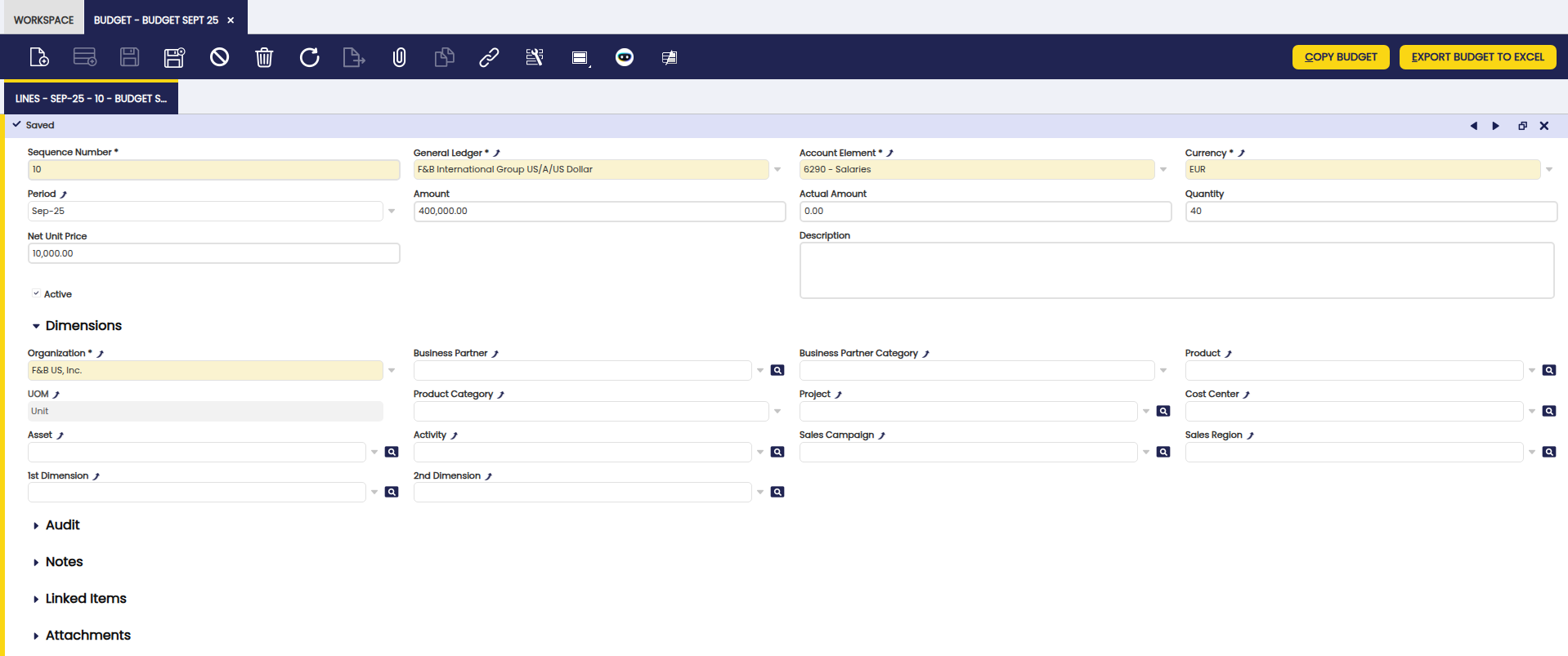Open the Account Element dropdown
This screenshot has height=656, width=1568.
1163,170
